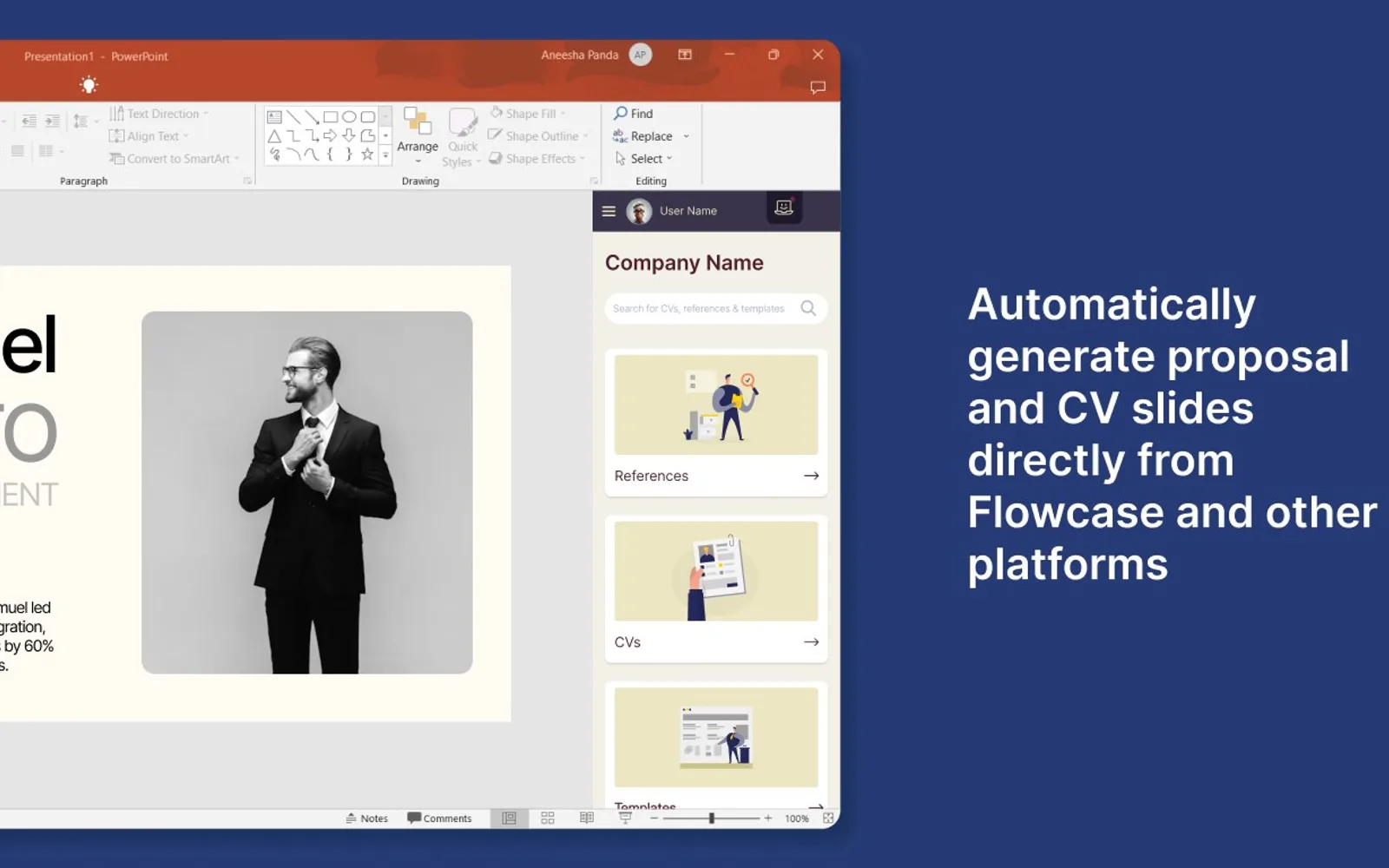Click the 100% zoom level

796,819
